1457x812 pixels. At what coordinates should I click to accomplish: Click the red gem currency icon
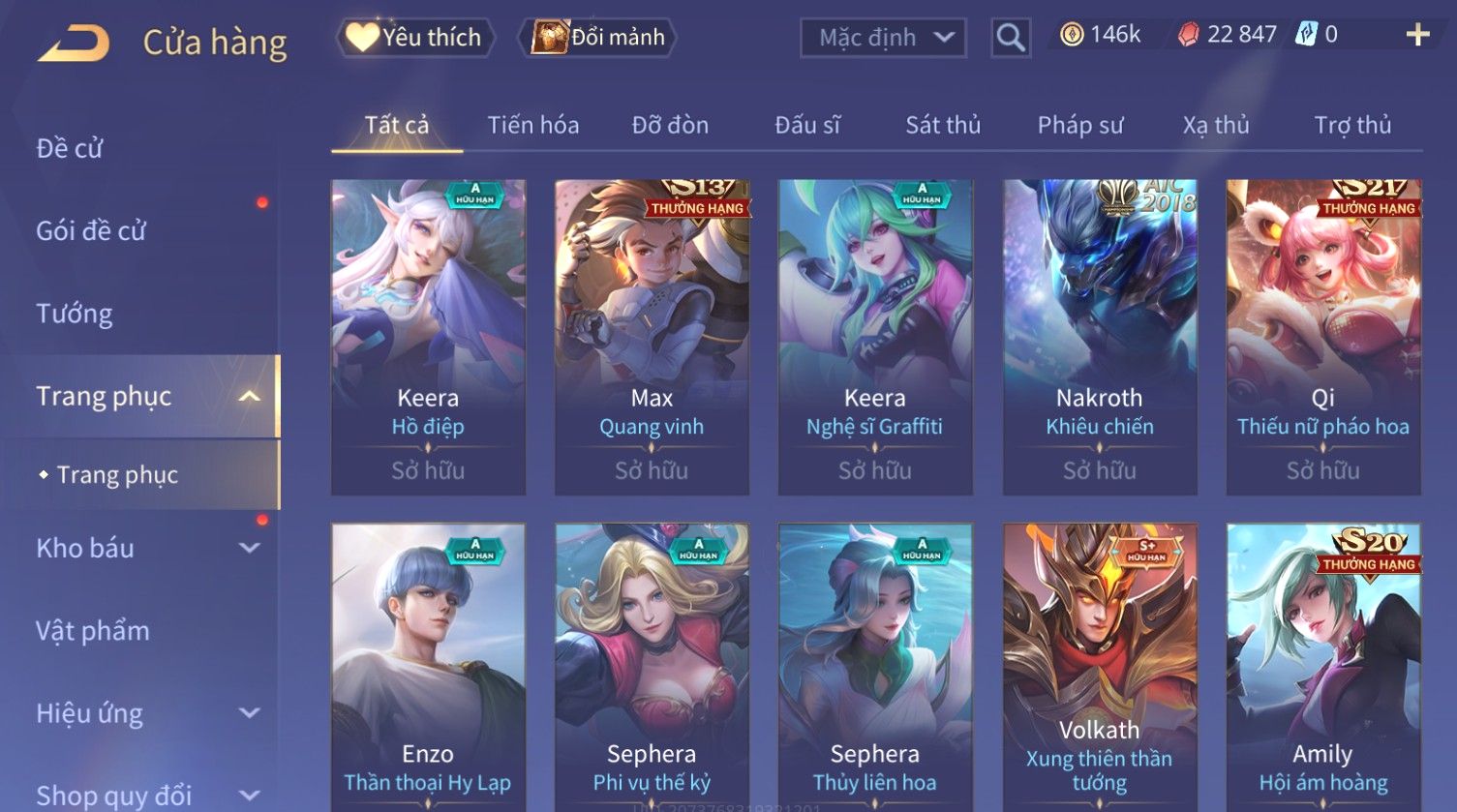pyautogui.click(x=1188, y=36)
